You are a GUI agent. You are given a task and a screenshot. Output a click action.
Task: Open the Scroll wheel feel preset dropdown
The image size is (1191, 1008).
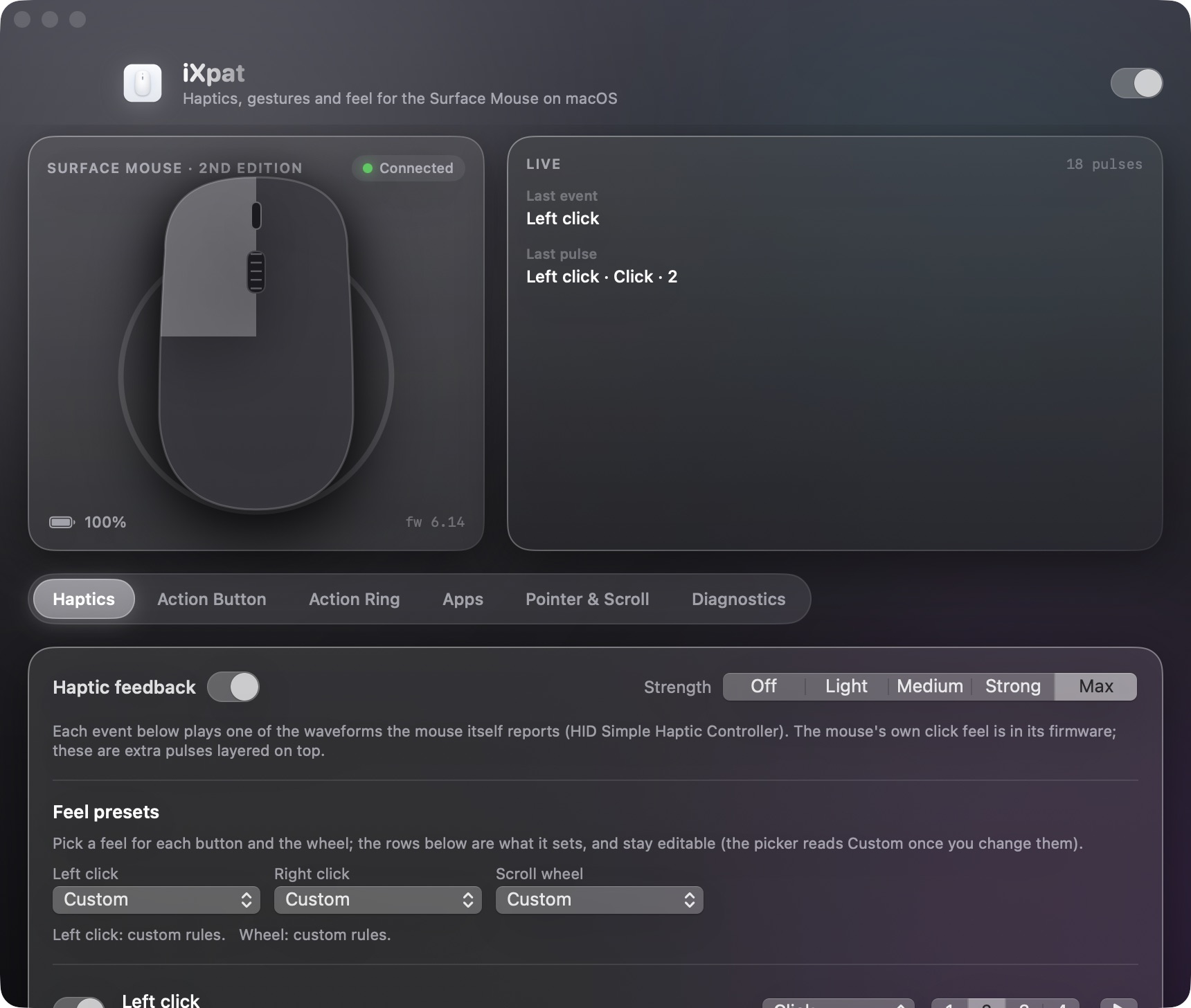tap(600, 900)
